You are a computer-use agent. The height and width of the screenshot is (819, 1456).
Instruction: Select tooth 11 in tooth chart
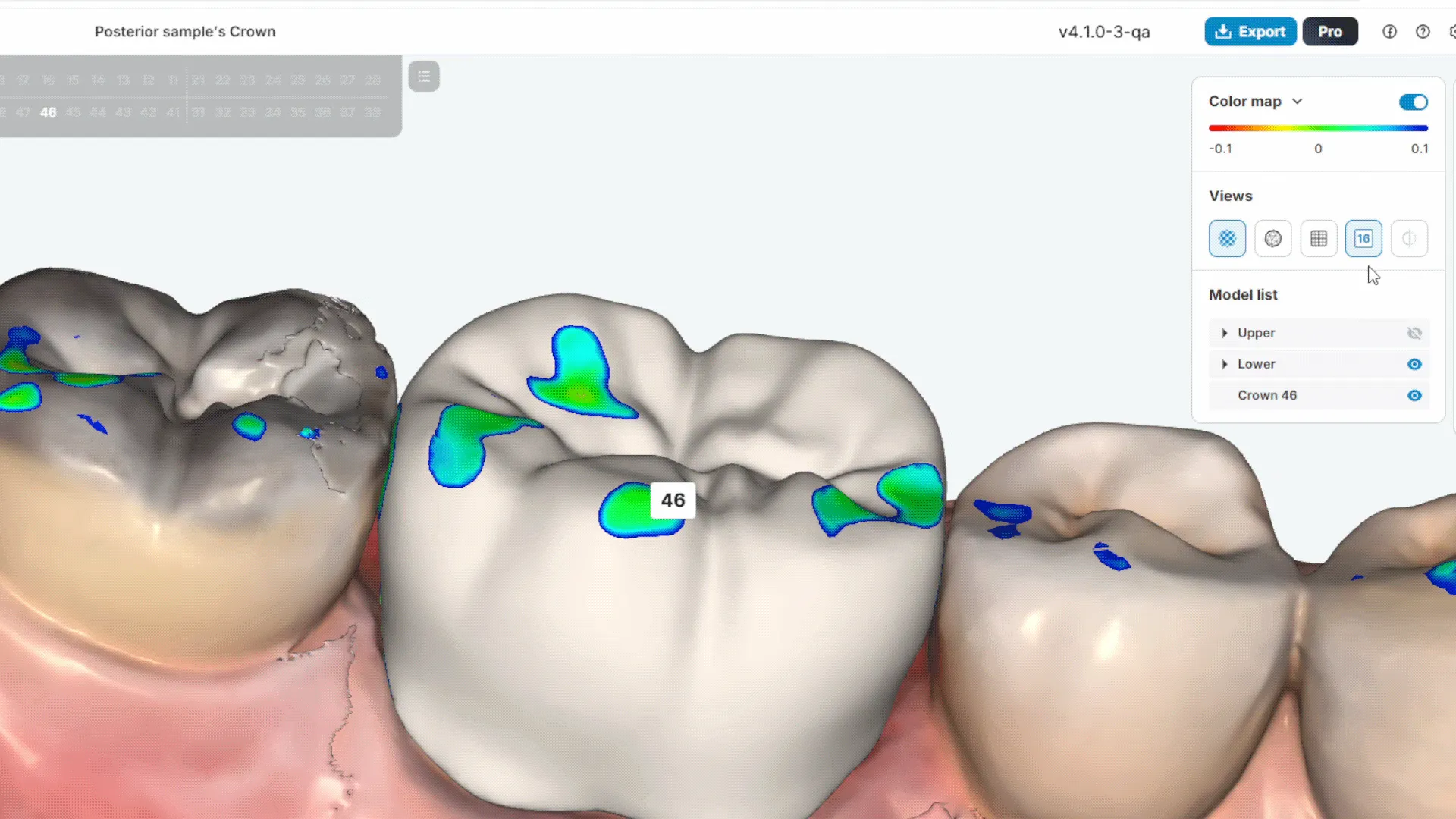point(173,80)
